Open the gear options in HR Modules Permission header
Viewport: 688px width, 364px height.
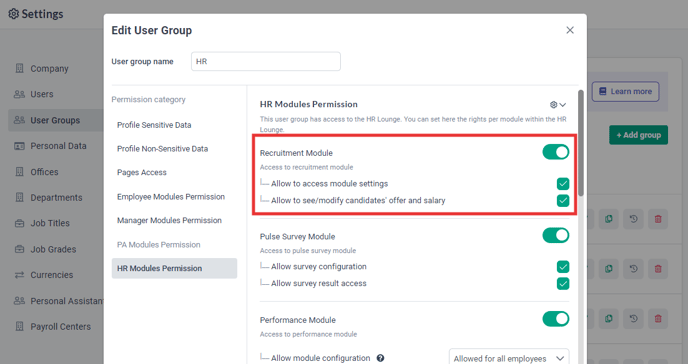click(558, 105)
